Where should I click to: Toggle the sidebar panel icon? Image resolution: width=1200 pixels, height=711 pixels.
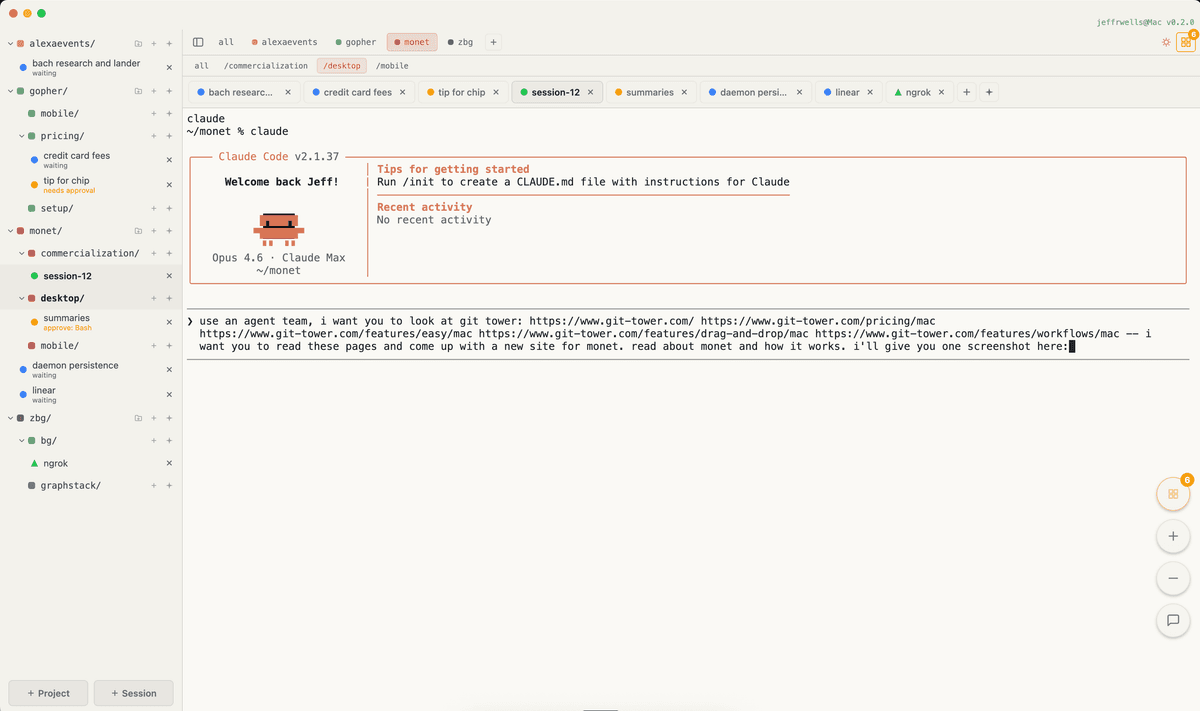(x=197, y=41)
